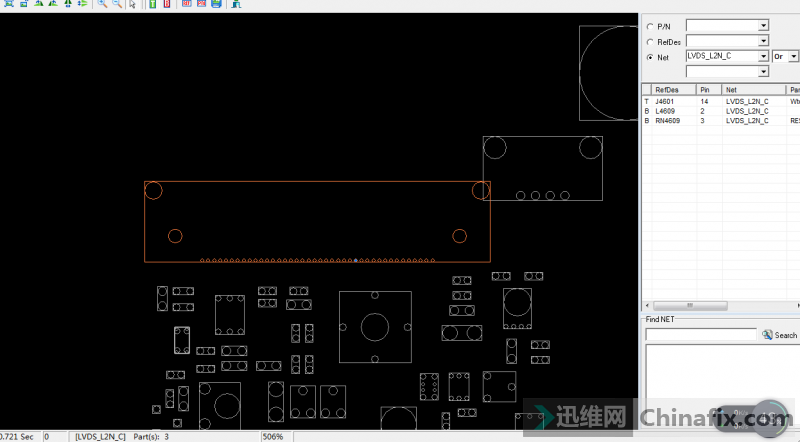
Task: Open the LVDS_L2N_C net dropdown arrow
Action: [763, 56]
